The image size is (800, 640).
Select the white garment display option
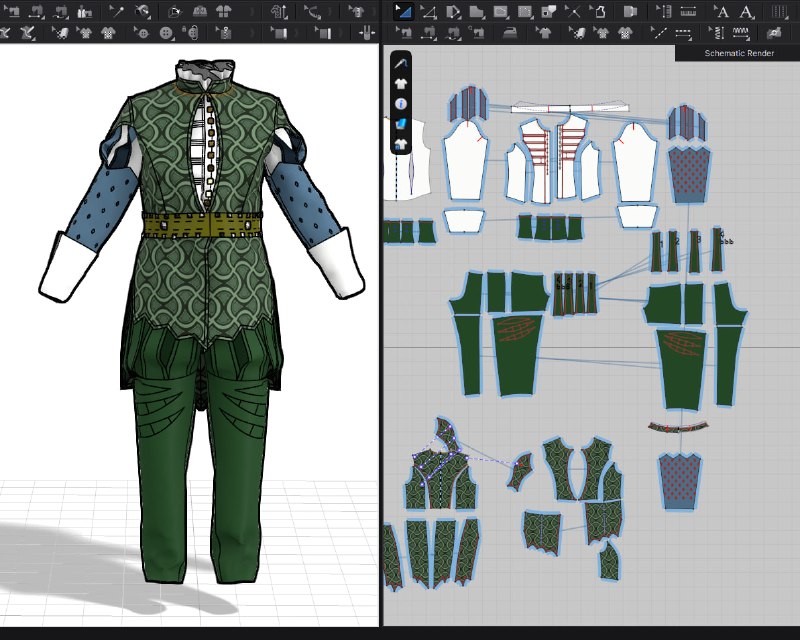click(x=401, y=83)
